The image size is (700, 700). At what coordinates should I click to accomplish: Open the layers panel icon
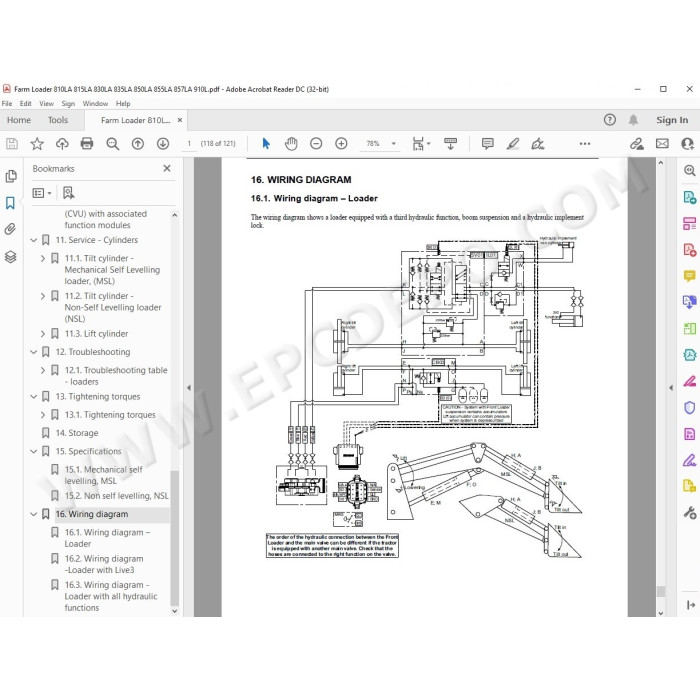pyautogui.click(x=11, y=257)
